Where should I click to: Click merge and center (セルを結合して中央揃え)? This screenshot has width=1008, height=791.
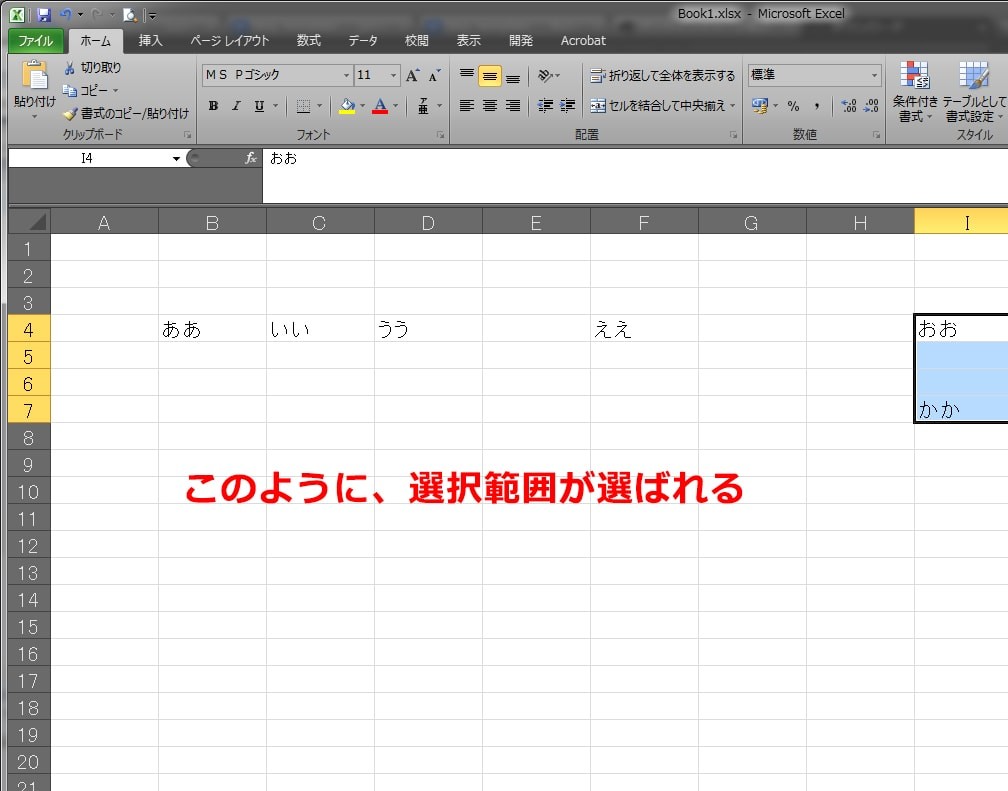pos(662,105)
